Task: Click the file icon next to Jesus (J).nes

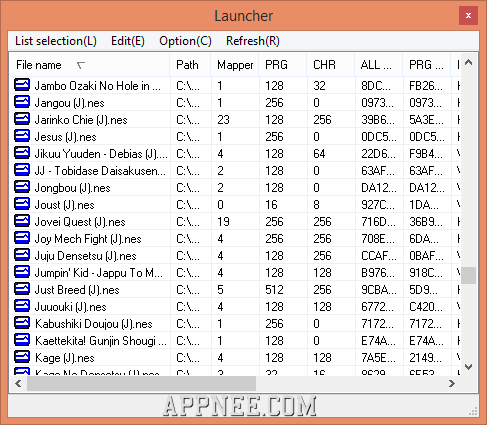Action: coord(22,136)
